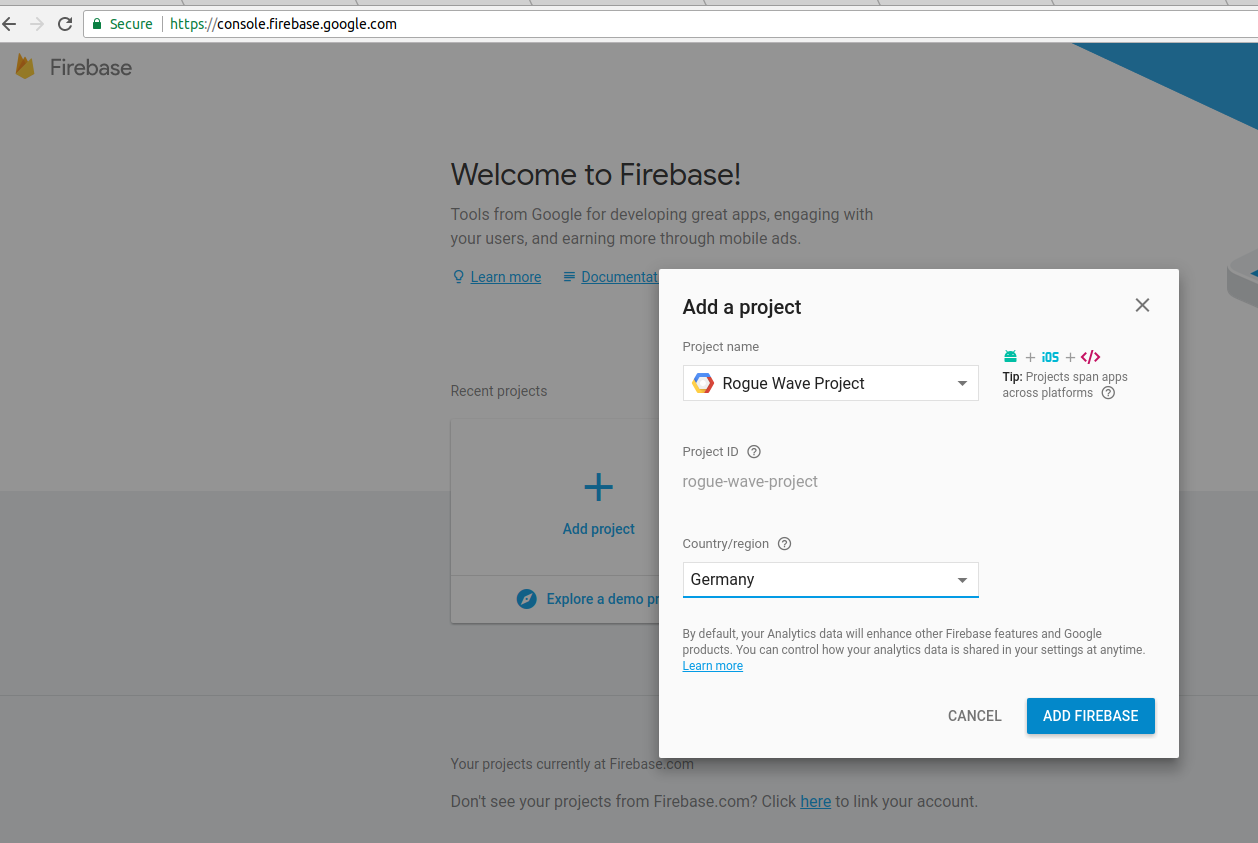Click the Explore a demo project link
The width and height of the screenshot is (1258, 843).
[602, 599]
